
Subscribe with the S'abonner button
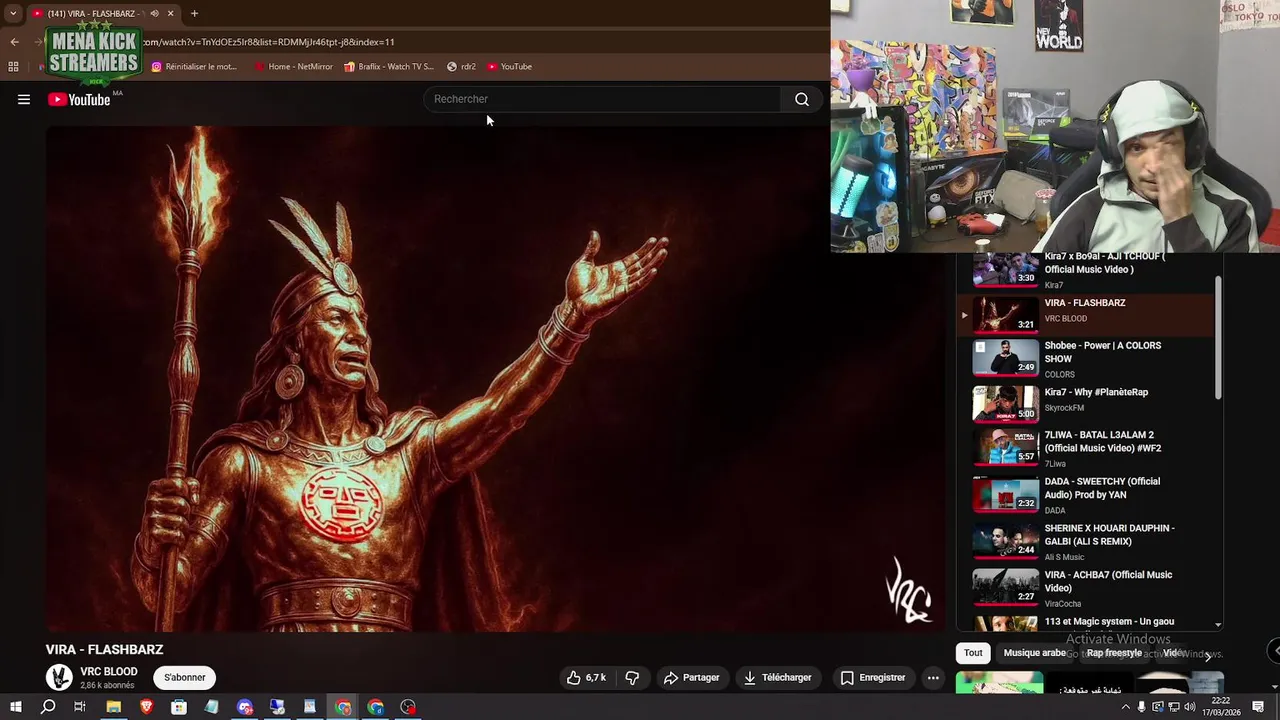pyautogui.click(x=185, y=677)
